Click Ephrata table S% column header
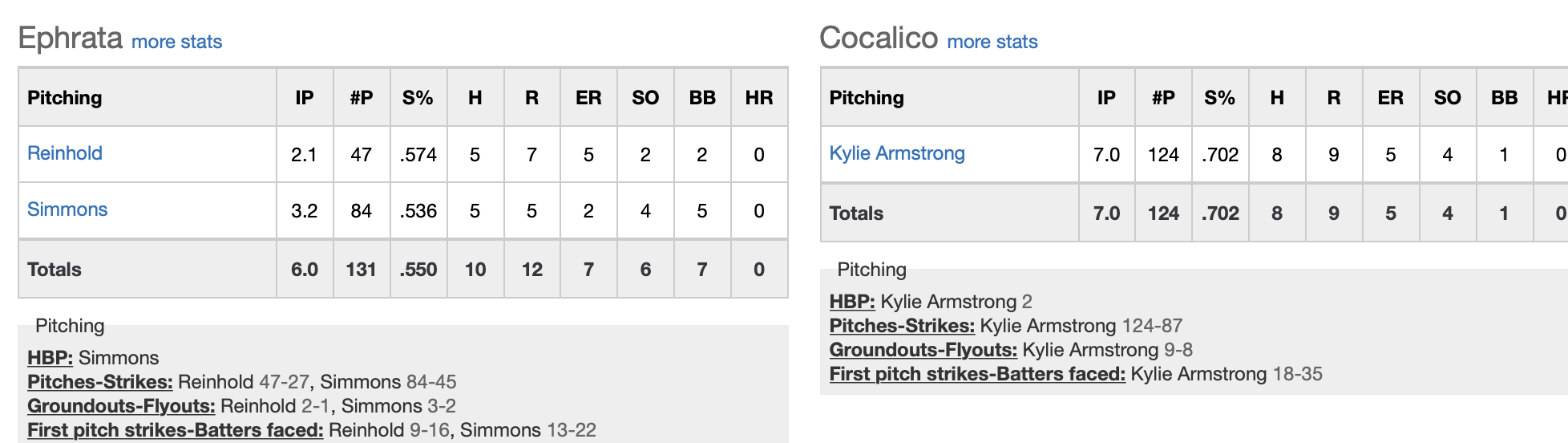The image size is (1568, 443). [418, 98]
